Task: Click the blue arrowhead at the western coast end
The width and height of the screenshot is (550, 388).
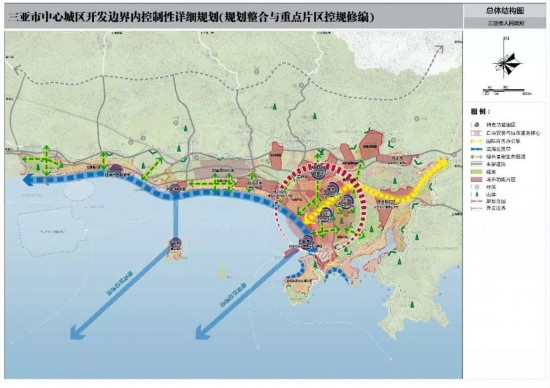Action: click(27, 180)
